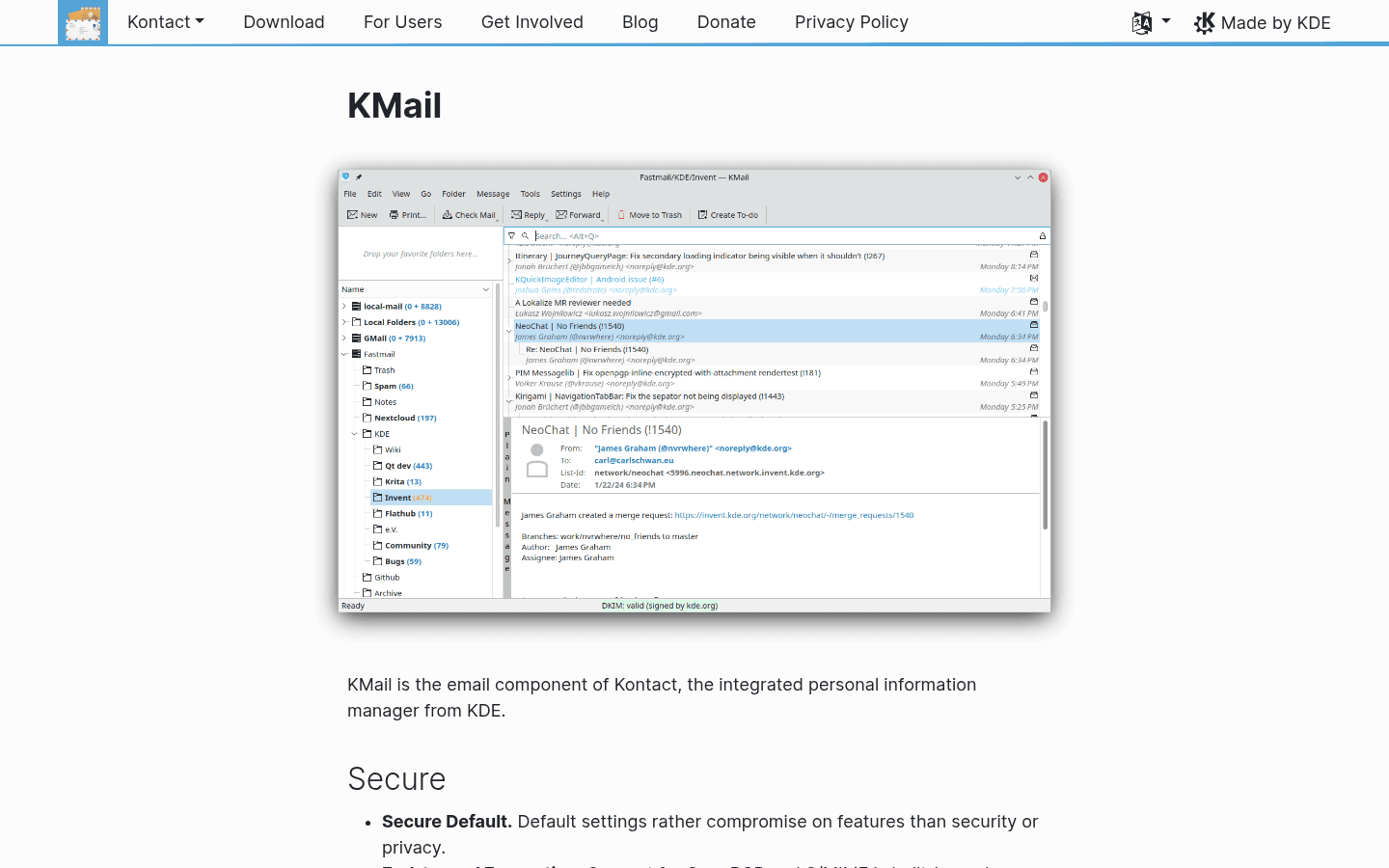Open the Get Involved page

click(x=532, y=22)
